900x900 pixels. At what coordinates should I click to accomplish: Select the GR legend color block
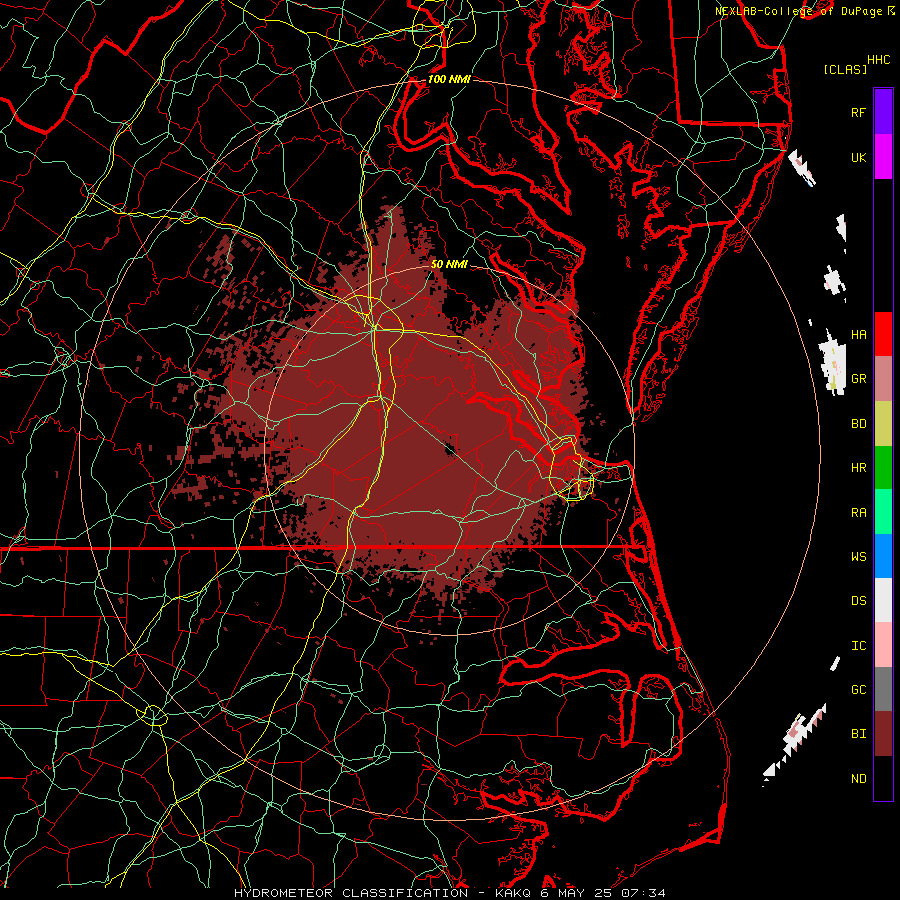tap(883, 379)
